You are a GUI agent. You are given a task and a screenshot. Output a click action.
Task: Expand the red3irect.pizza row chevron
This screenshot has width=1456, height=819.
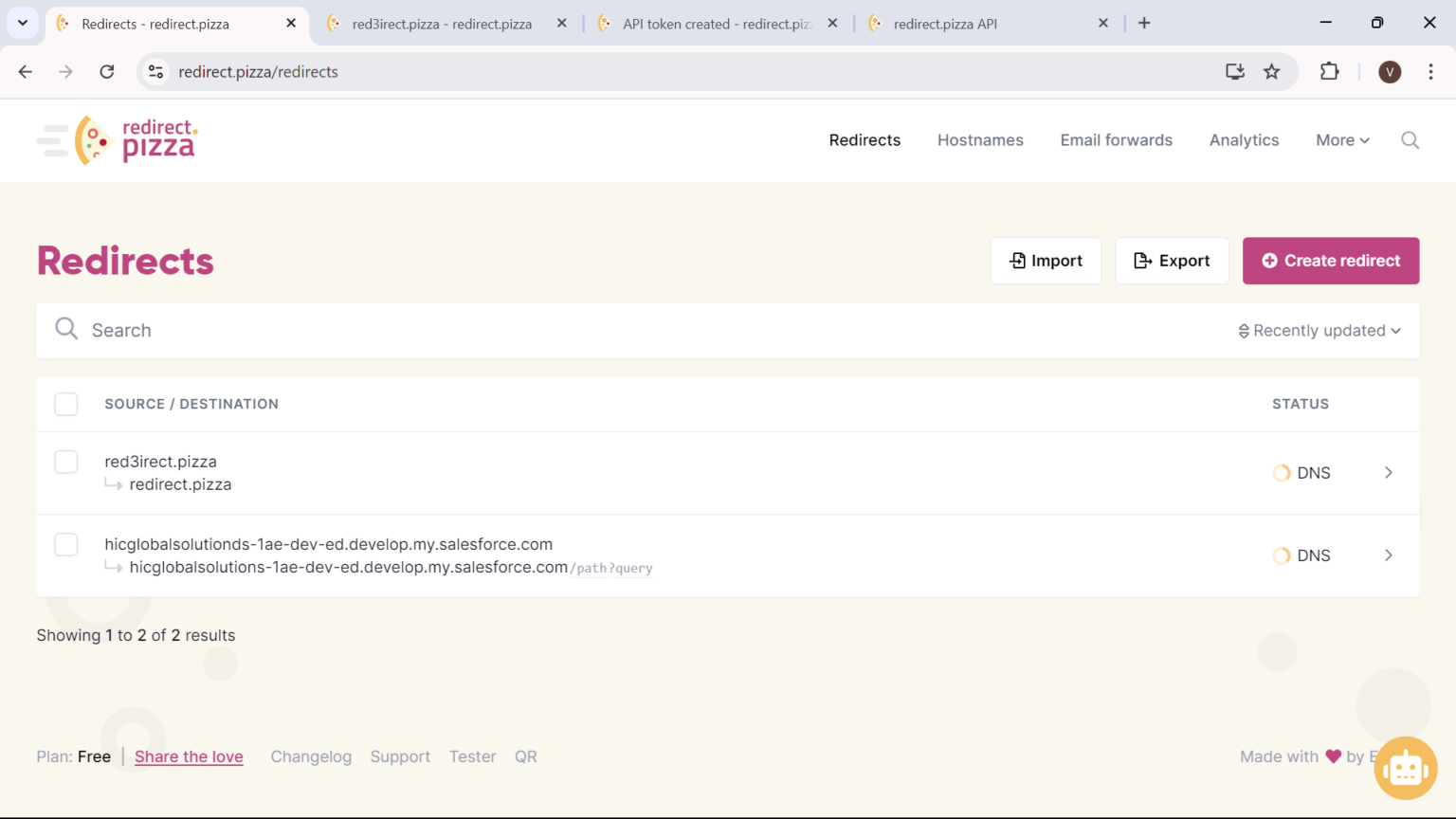point(1388,473)
